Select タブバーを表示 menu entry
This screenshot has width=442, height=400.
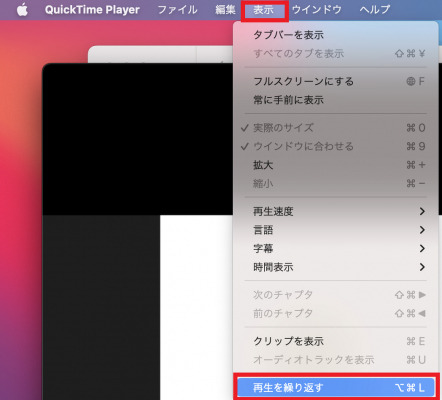(x=335, y=35)
